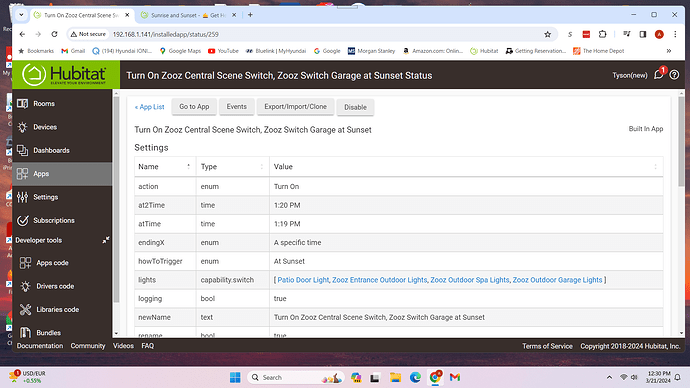Collapse the Developer tools section
Screen dimensions: 690x388
pyautogui.click(x=106, y=240)
